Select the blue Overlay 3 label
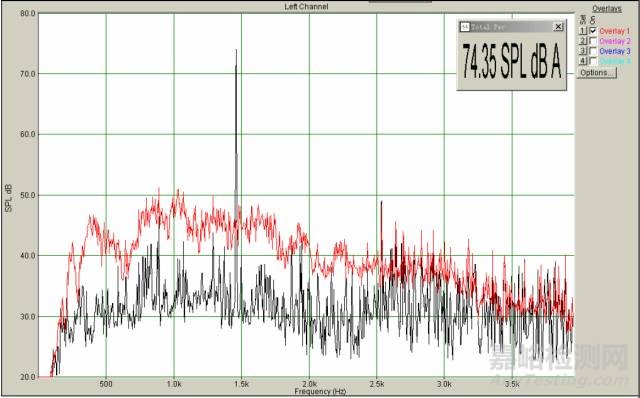This screenshot has height=398, width=640. 615,51
